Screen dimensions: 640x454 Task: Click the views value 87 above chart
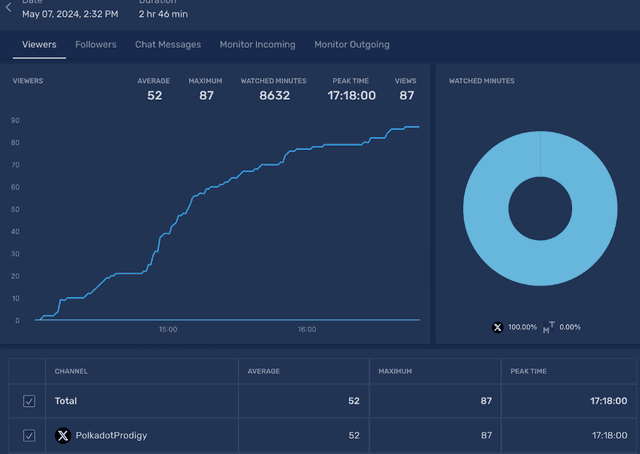tap(407, 96)
